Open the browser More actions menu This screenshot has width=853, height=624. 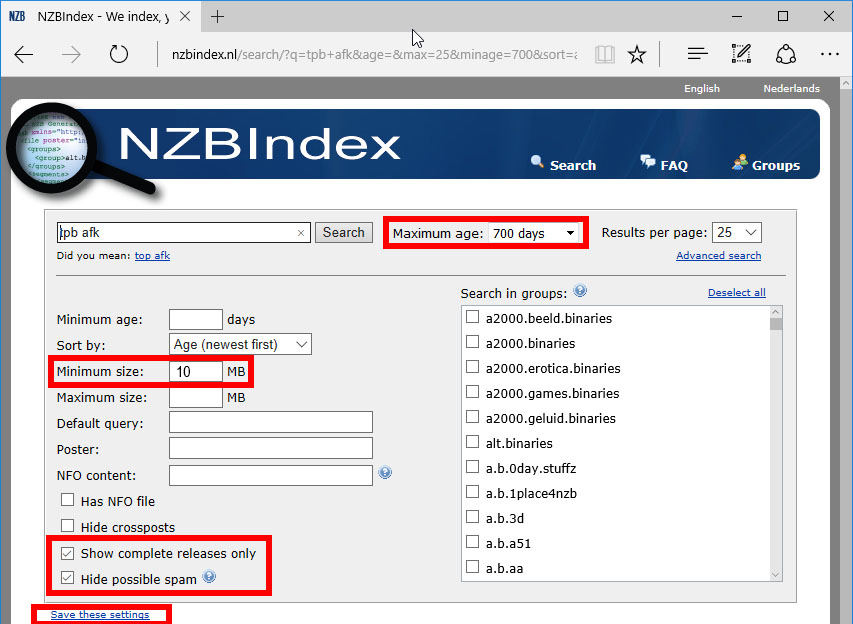click(x=830, y=54)
